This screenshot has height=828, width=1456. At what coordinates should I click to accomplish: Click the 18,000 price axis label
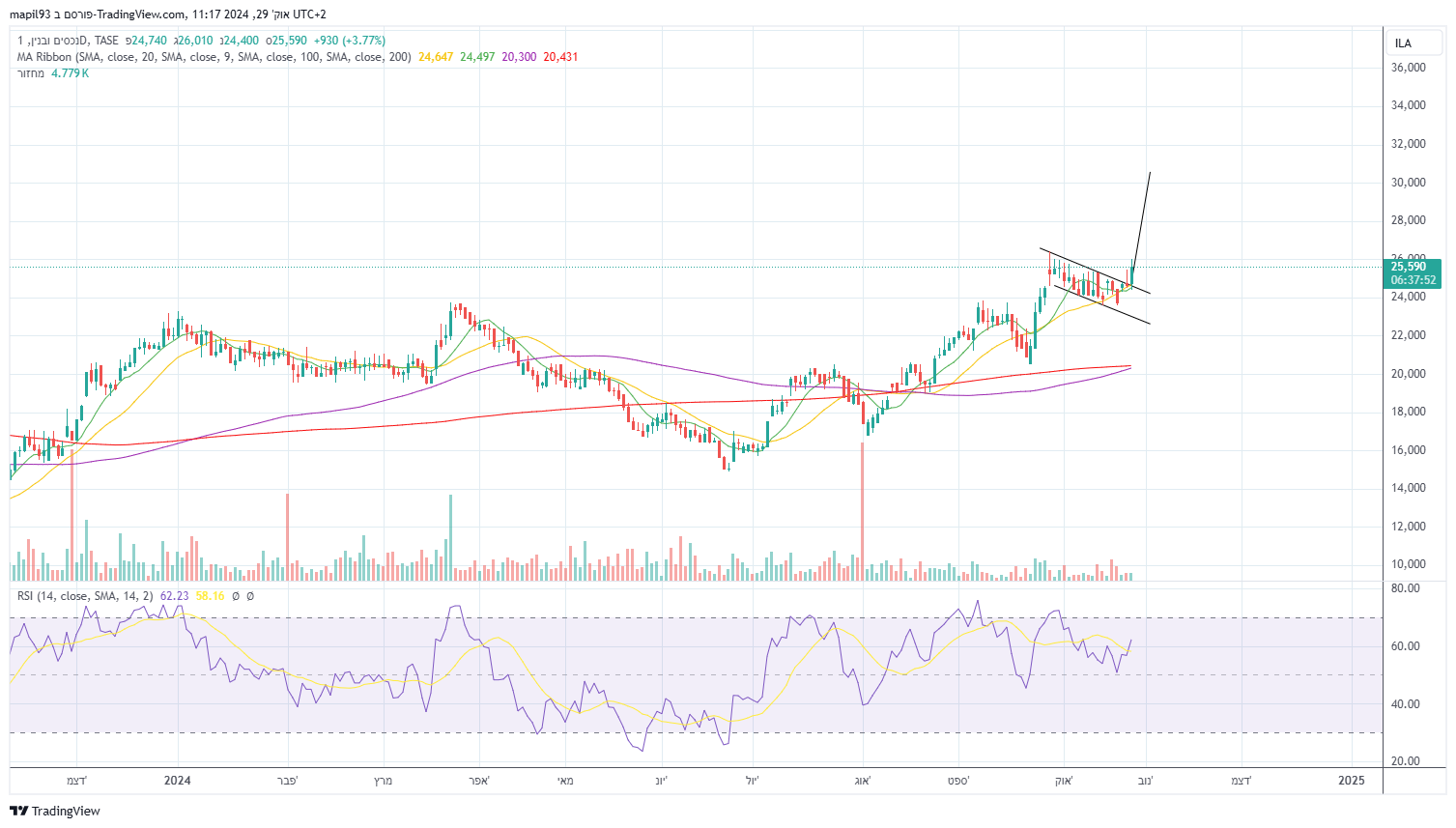(x=1409, y=412)
